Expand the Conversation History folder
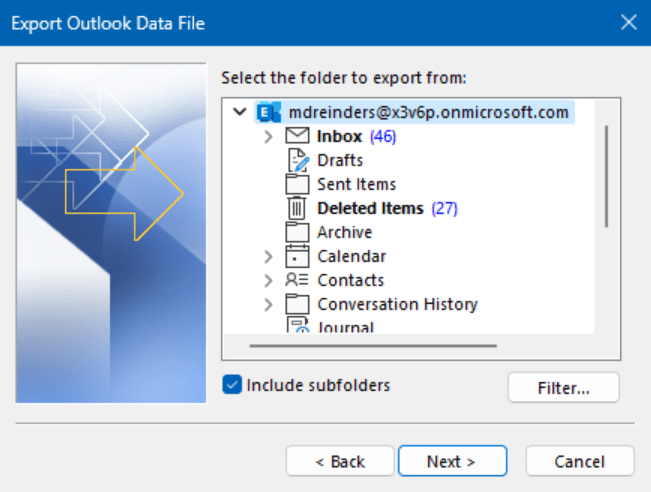The height and width of the screenshot is (492, 651). pyautogui.click(x=269, y=305)
